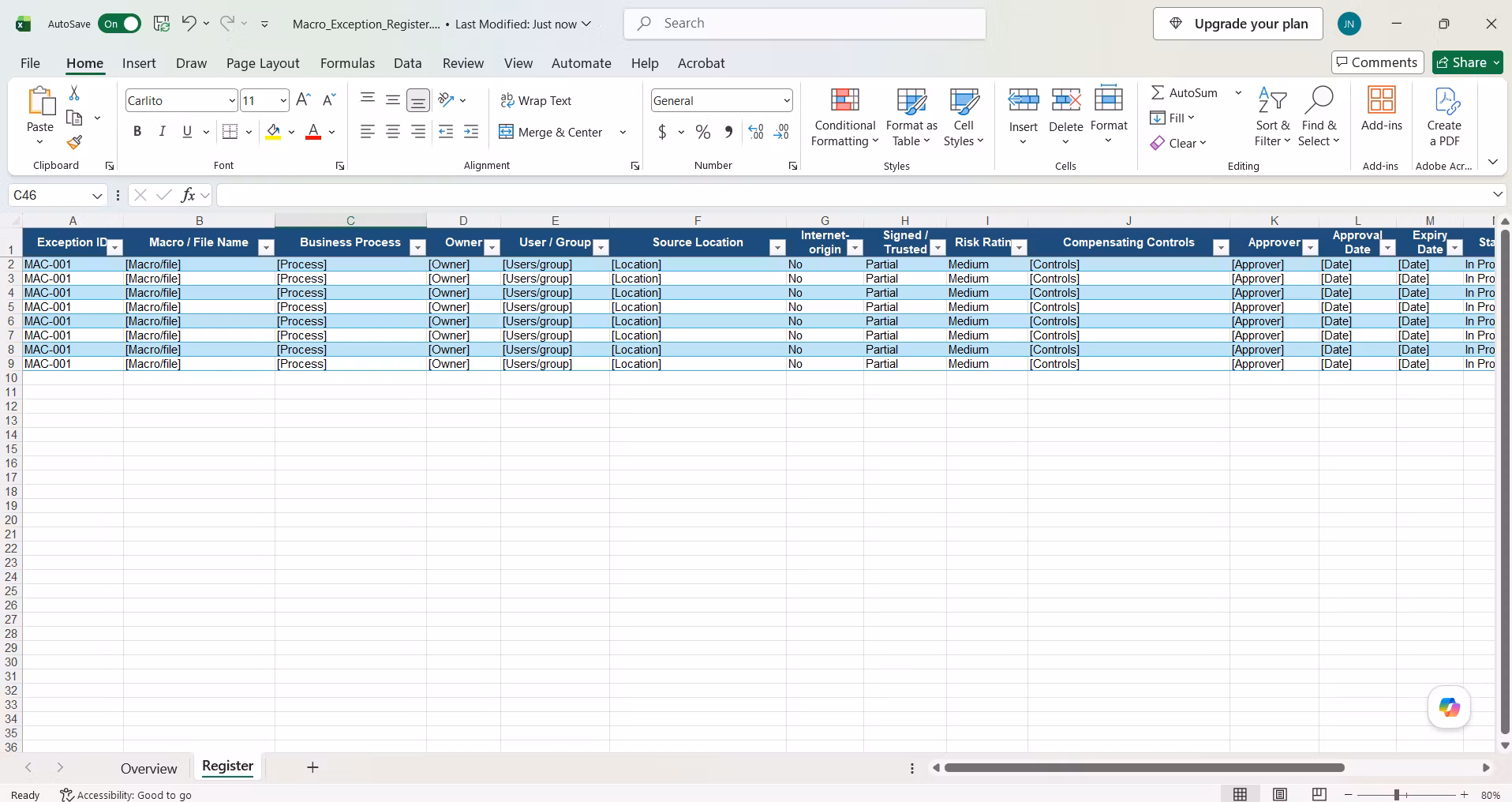Toggle Bold formatting
1512x802 pixels.
137,132
